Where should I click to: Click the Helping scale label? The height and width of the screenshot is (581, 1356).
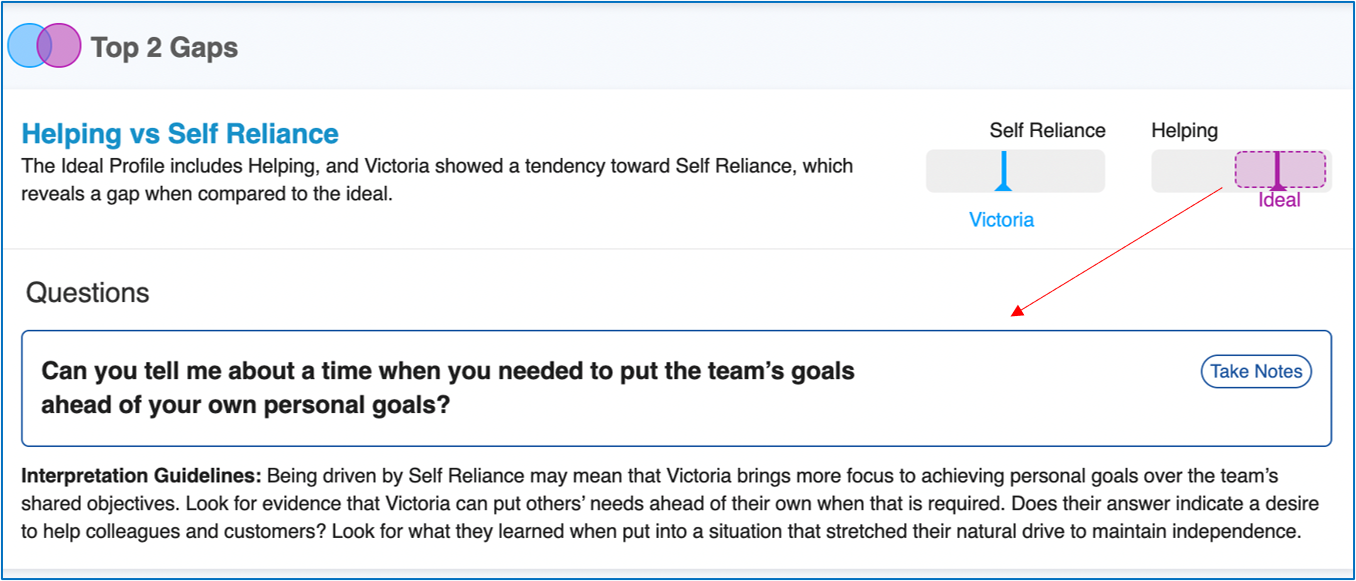click(1184, 131)
